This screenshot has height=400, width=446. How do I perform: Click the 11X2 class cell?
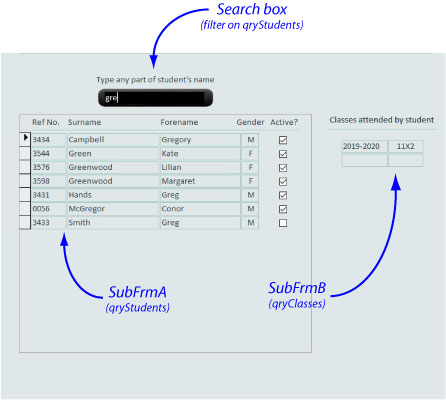406,146
